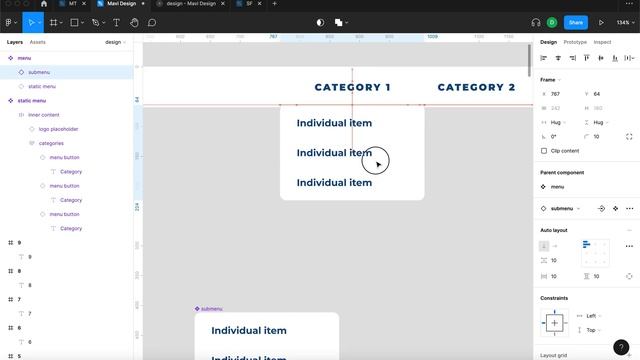640x360 pixels.
Task: Open the Frame type dropdown
Action: point(550,80)
